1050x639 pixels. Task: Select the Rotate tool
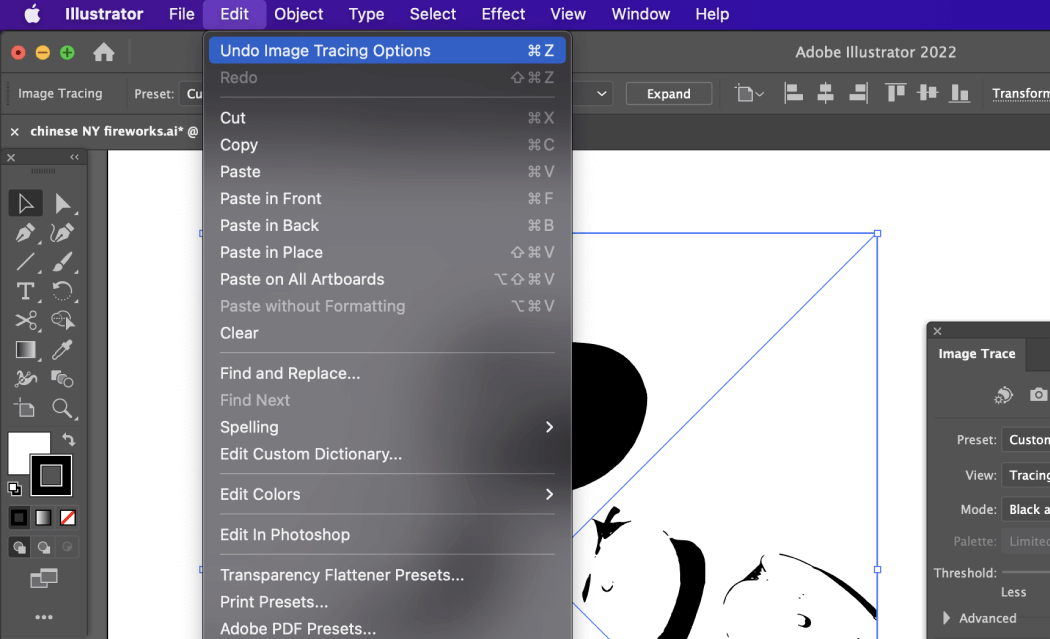point(63,291)
